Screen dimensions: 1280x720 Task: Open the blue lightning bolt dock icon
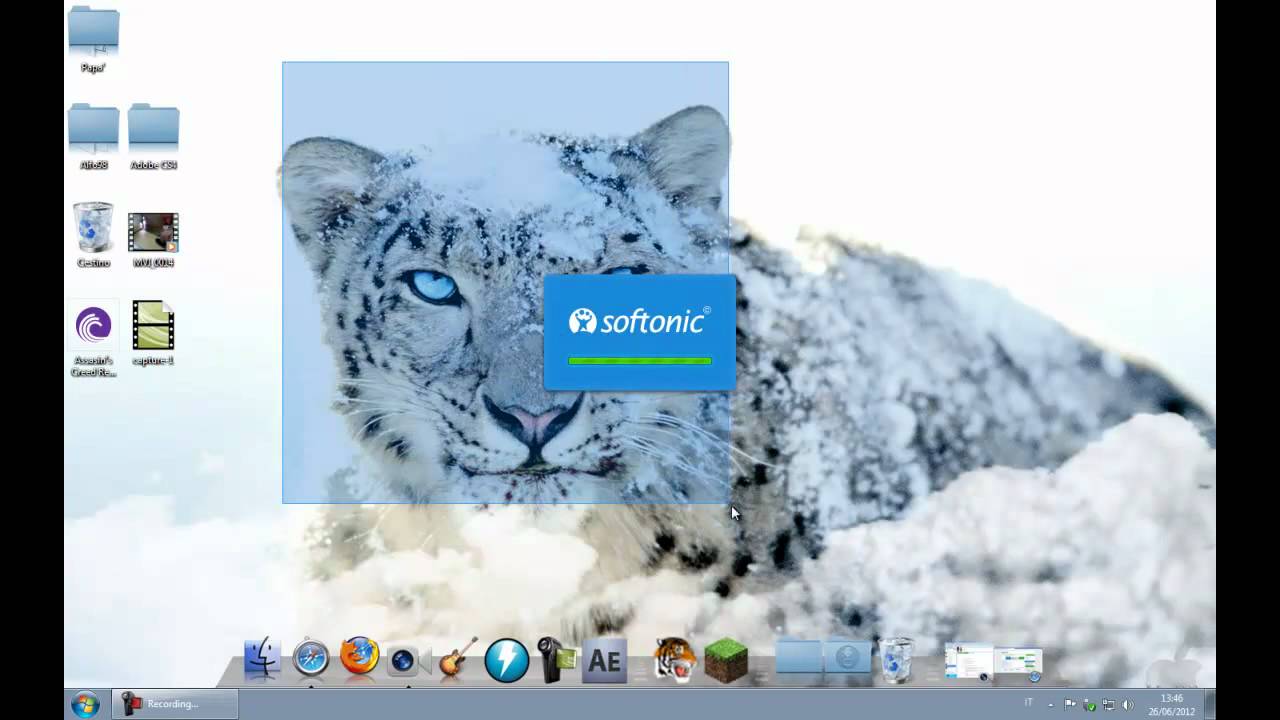[507, 661]
